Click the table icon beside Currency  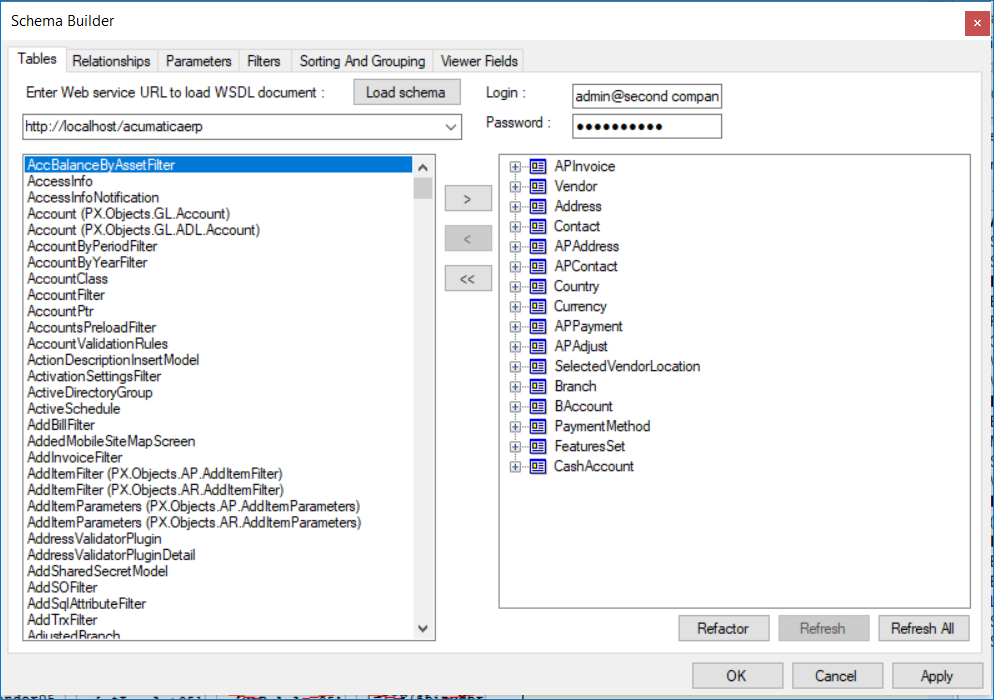538,307
